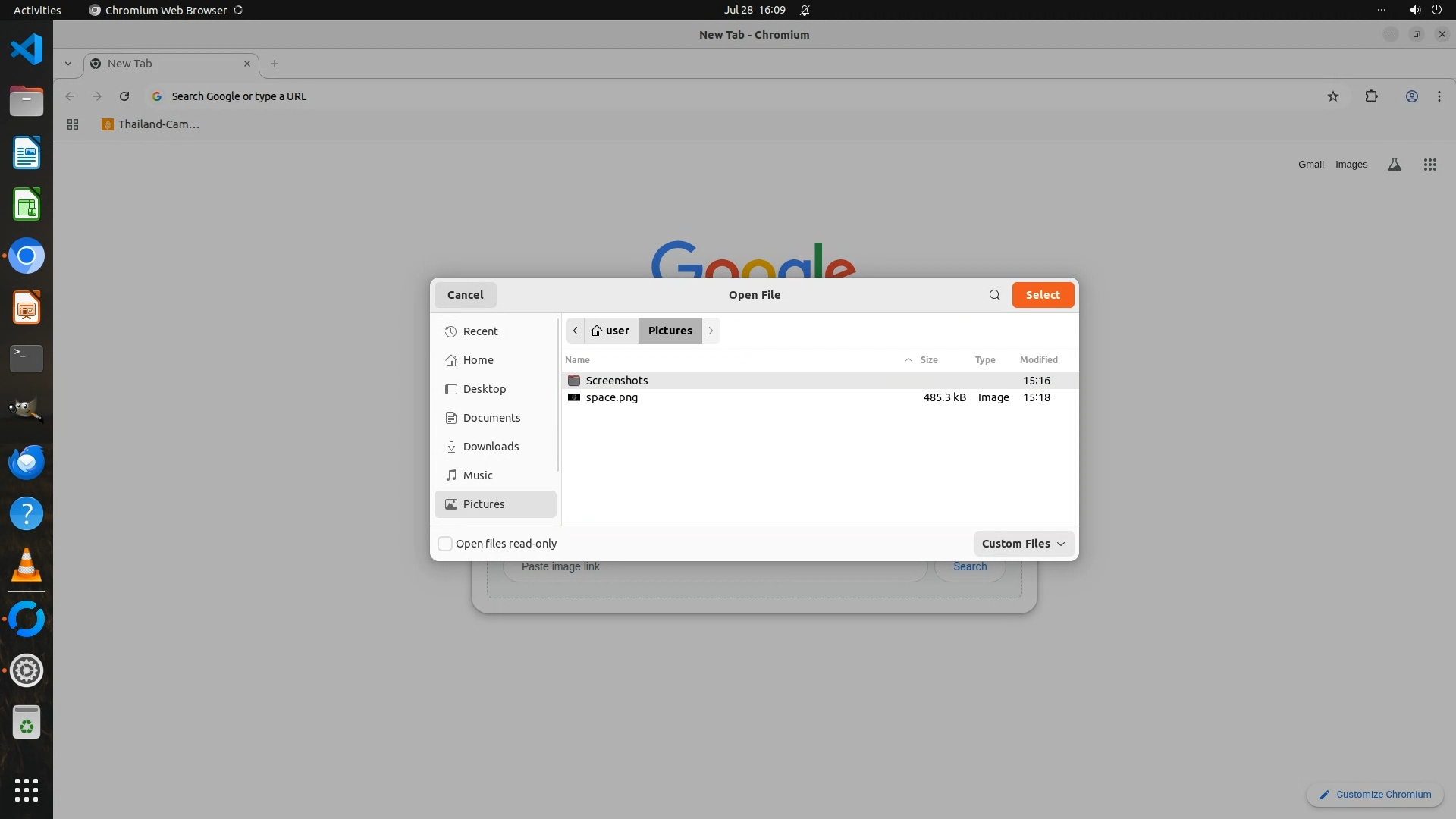Open the Extensions puzzle icon

[1371, 96]
